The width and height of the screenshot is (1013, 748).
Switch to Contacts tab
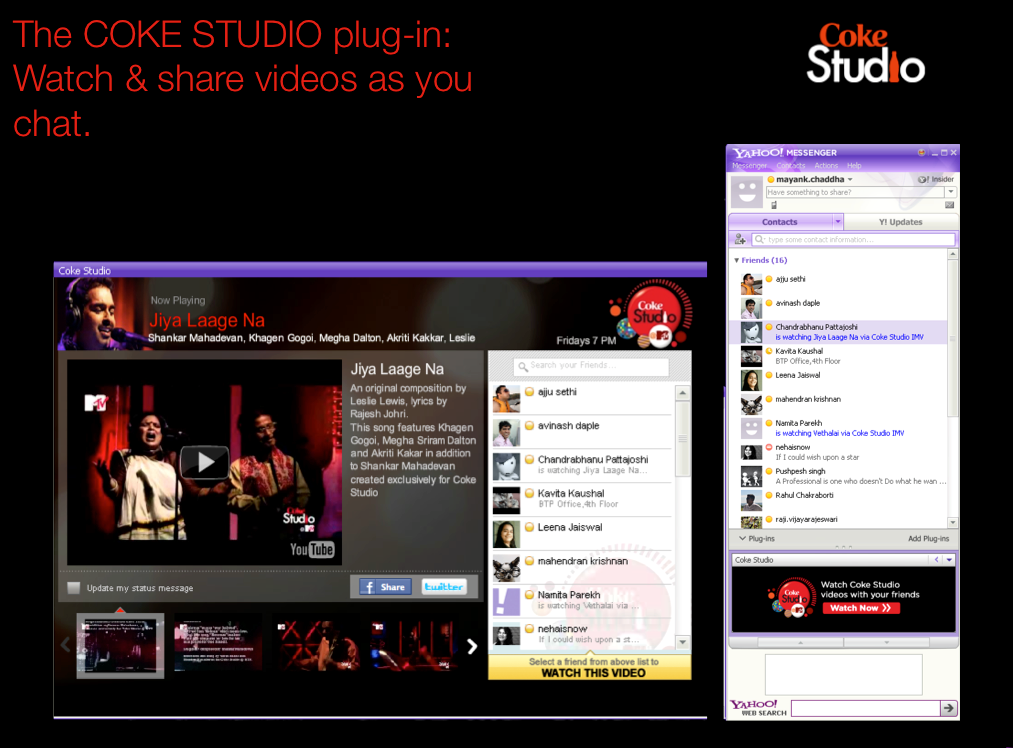coord(780,222)
